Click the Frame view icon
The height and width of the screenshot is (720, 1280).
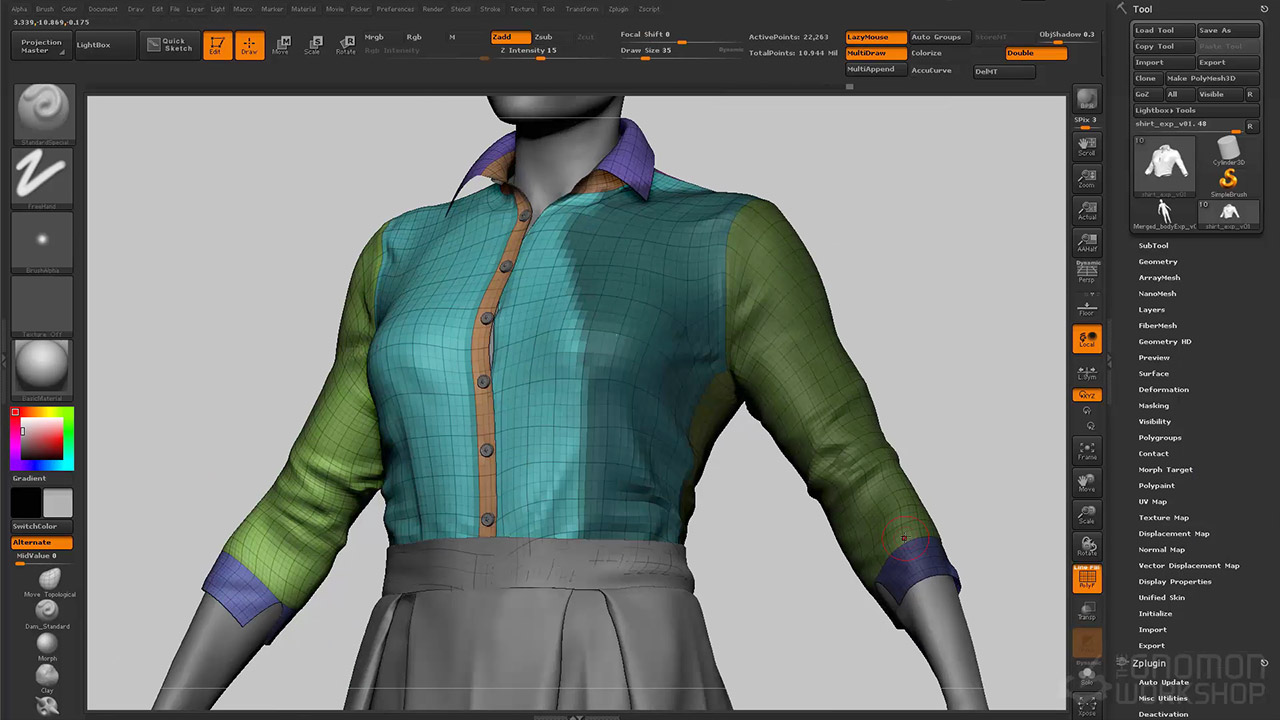(1086, 451)
